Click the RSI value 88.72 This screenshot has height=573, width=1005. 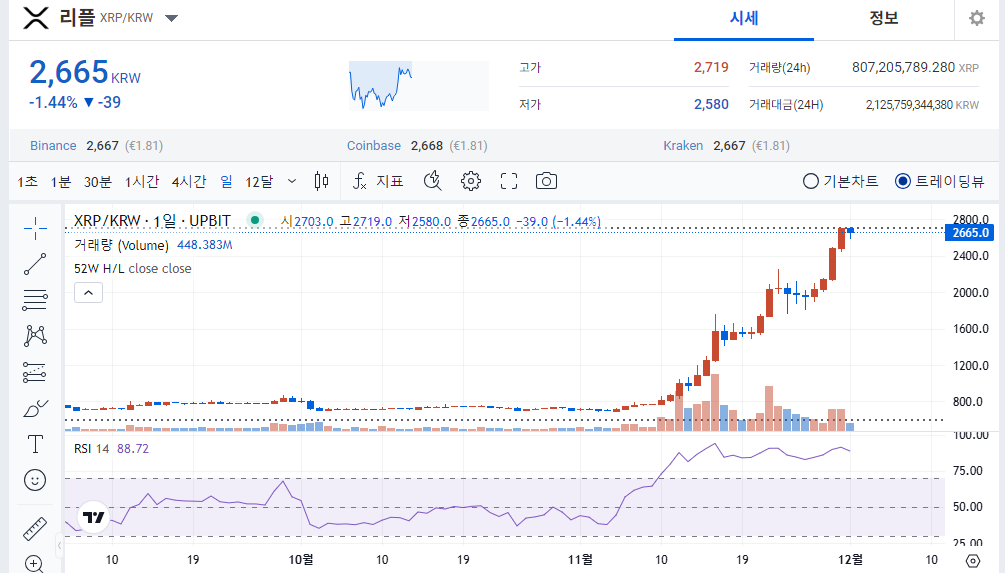click(133, 449)
